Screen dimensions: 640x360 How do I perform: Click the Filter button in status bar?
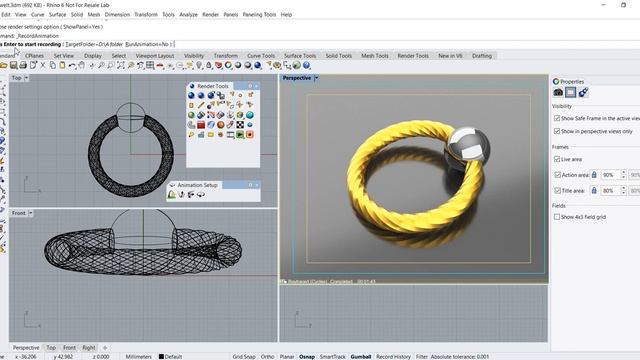click(x=422, y=356)
